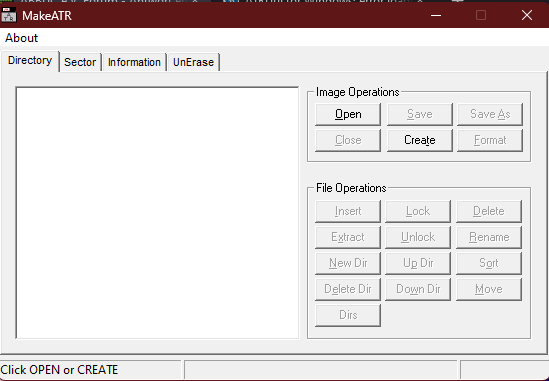Click the Move button
Screen dimensions: 549x381
(x=489, y=289)
